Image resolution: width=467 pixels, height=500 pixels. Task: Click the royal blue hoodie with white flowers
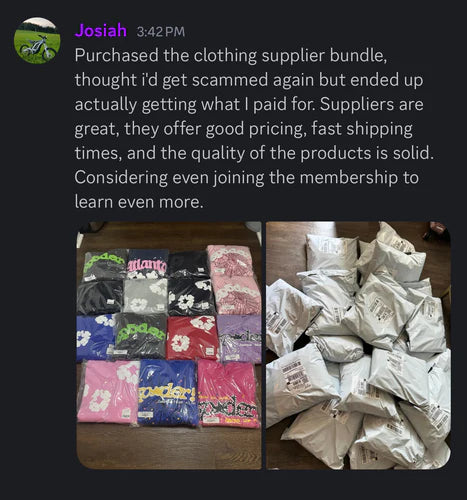point(95,338)
